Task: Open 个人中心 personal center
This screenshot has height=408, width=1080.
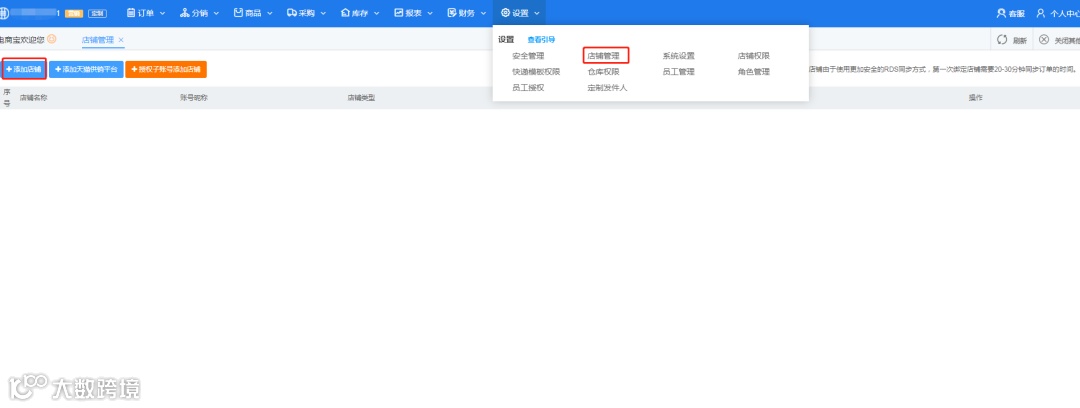Action: point(1058,13)
